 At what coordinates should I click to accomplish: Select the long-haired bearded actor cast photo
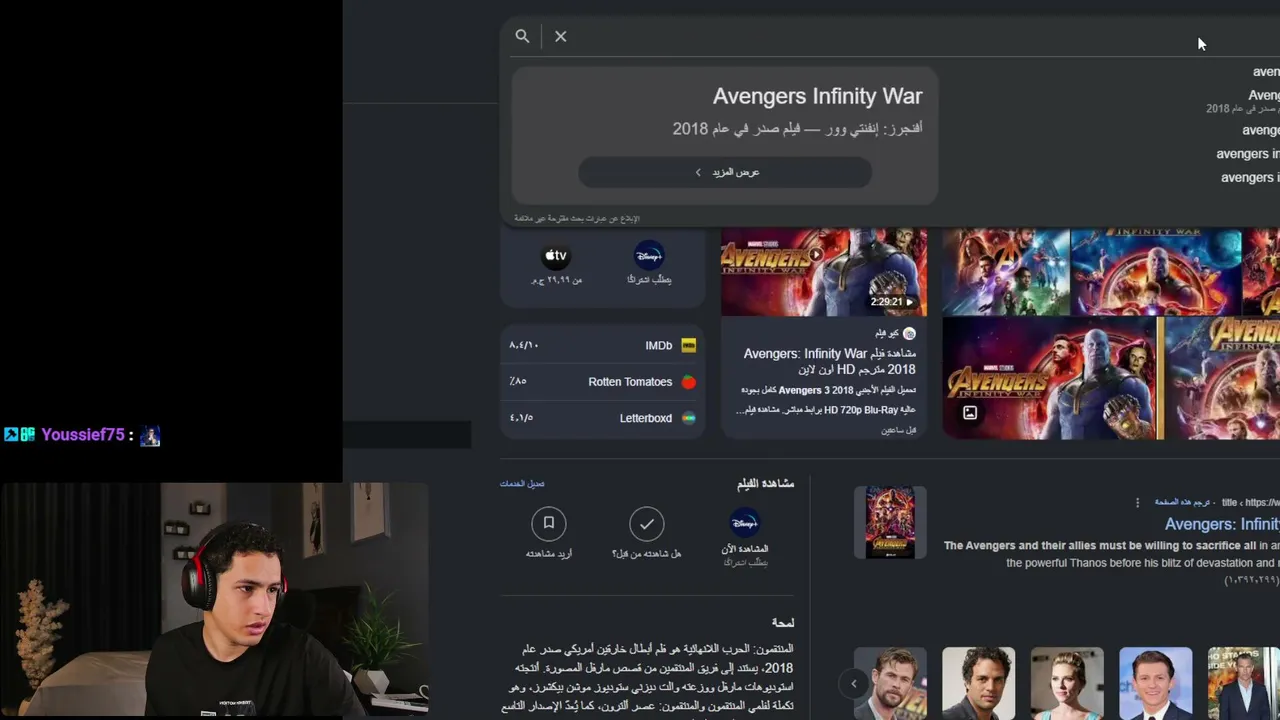890,683
